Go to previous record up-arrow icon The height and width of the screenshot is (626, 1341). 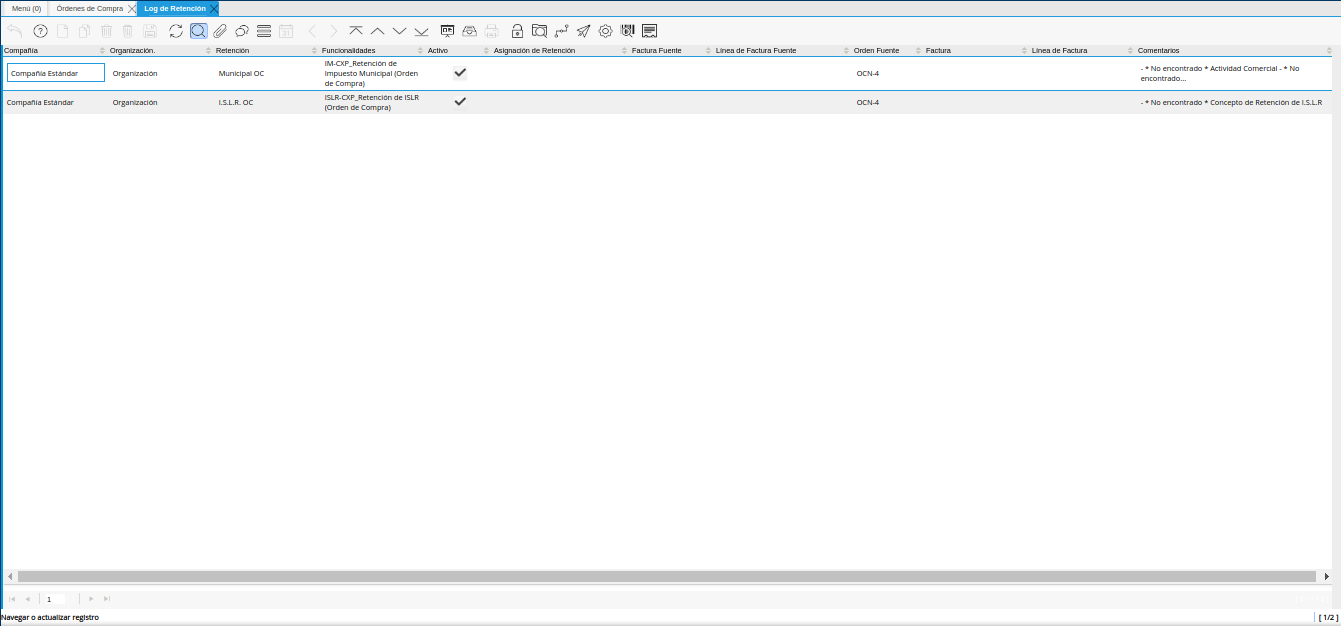click(x=378, y=31)
